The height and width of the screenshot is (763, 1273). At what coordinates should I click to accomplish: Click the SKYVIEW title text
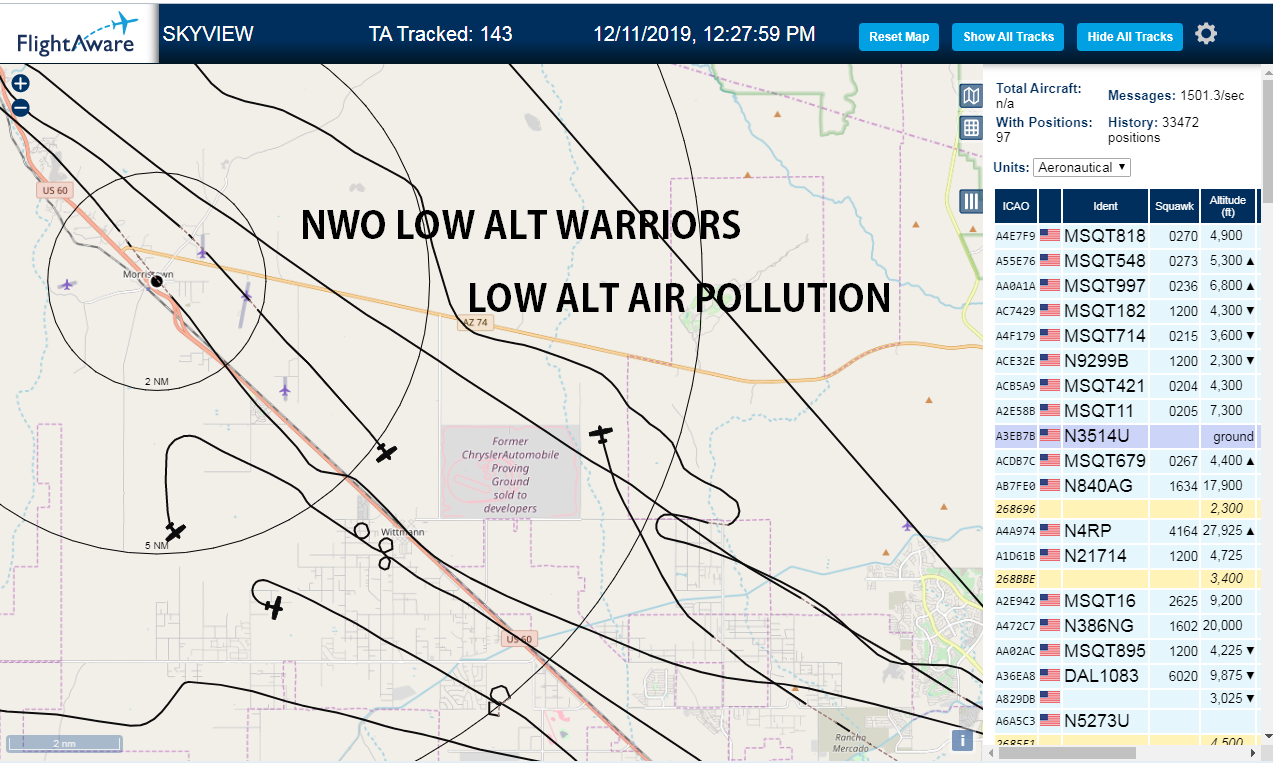coord(208,34)
